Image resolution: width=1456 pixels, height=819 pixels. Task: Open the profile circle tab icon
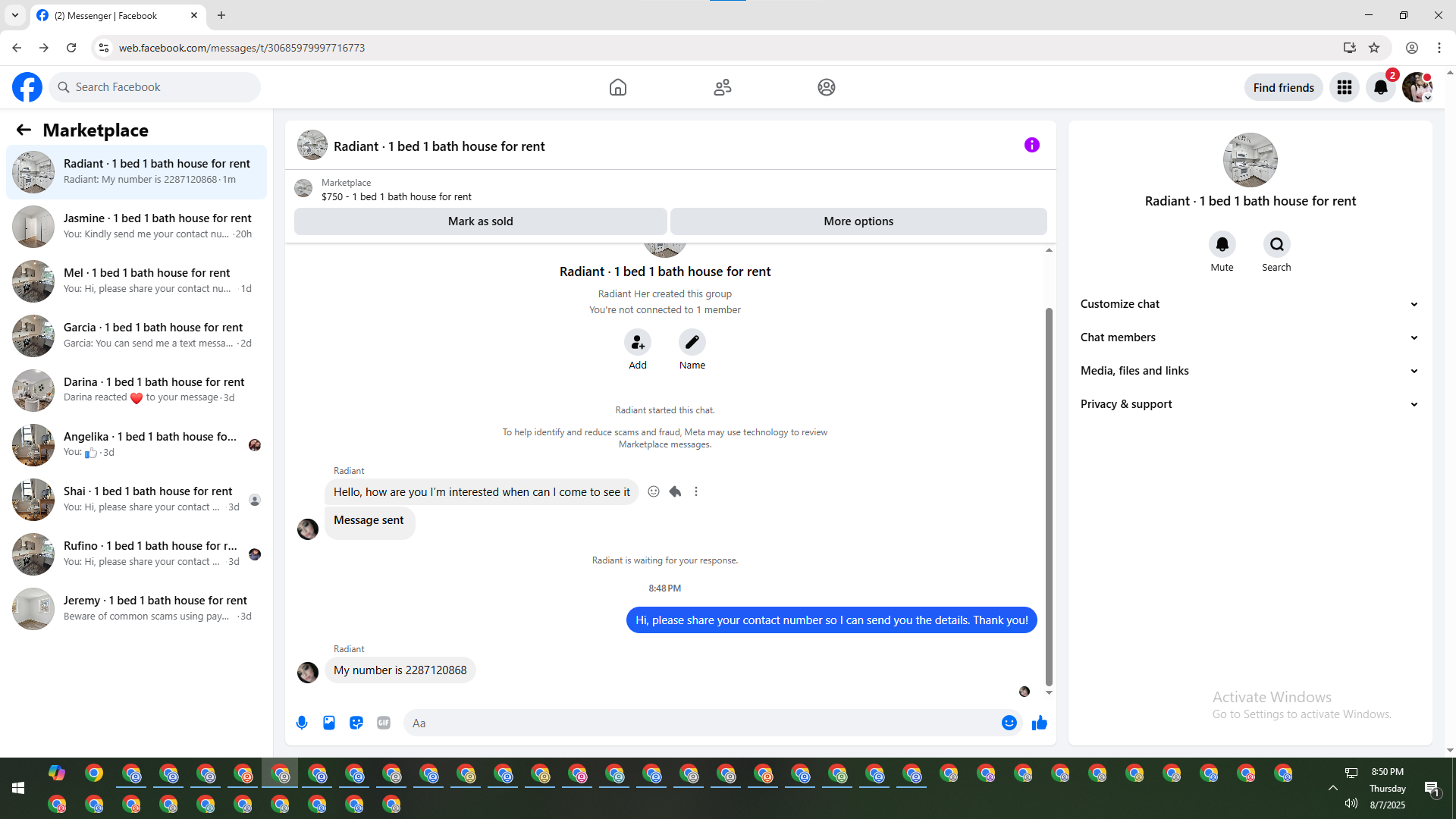pyautogui.click(x=827, y=87)
